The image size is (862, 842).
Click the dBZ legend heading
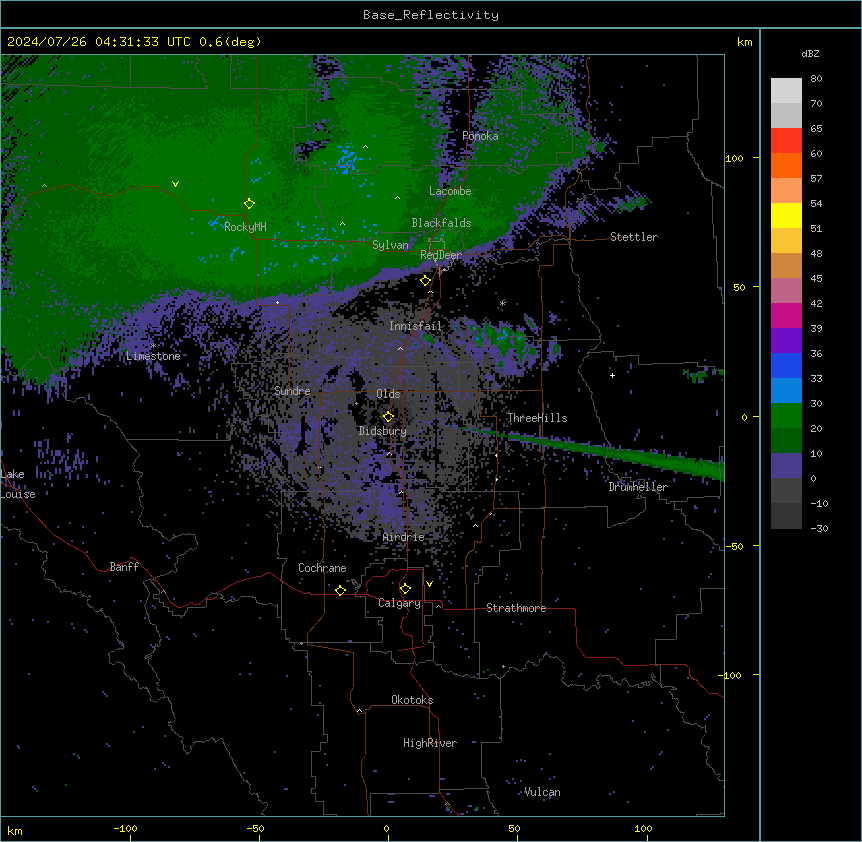(810, 53)
